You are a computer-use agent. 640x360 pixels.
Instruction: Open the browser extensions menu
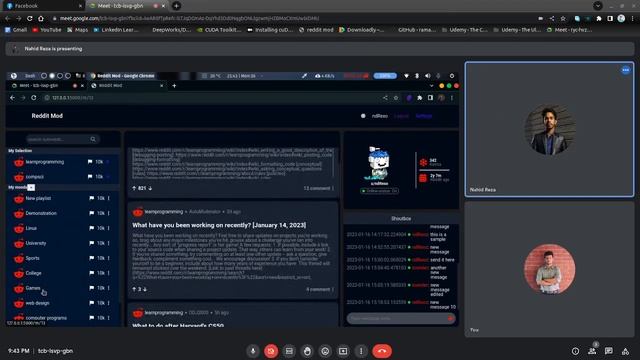(x=599, y=18)
